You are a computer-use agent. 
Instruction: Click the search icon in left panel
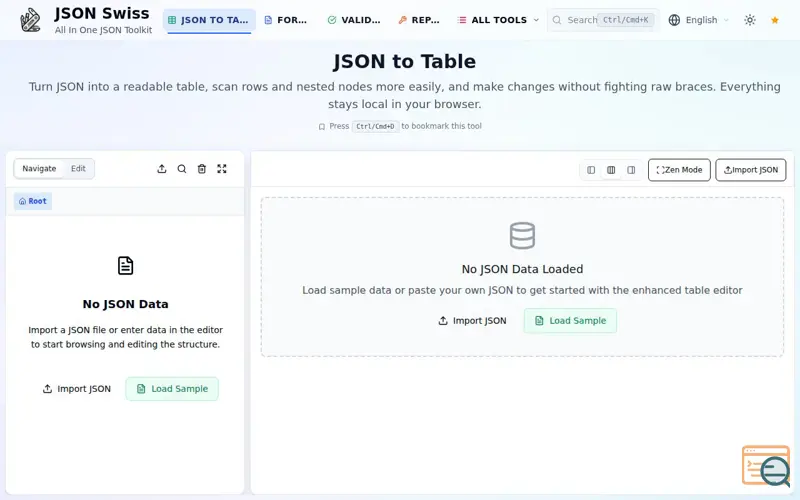(182, 169)
